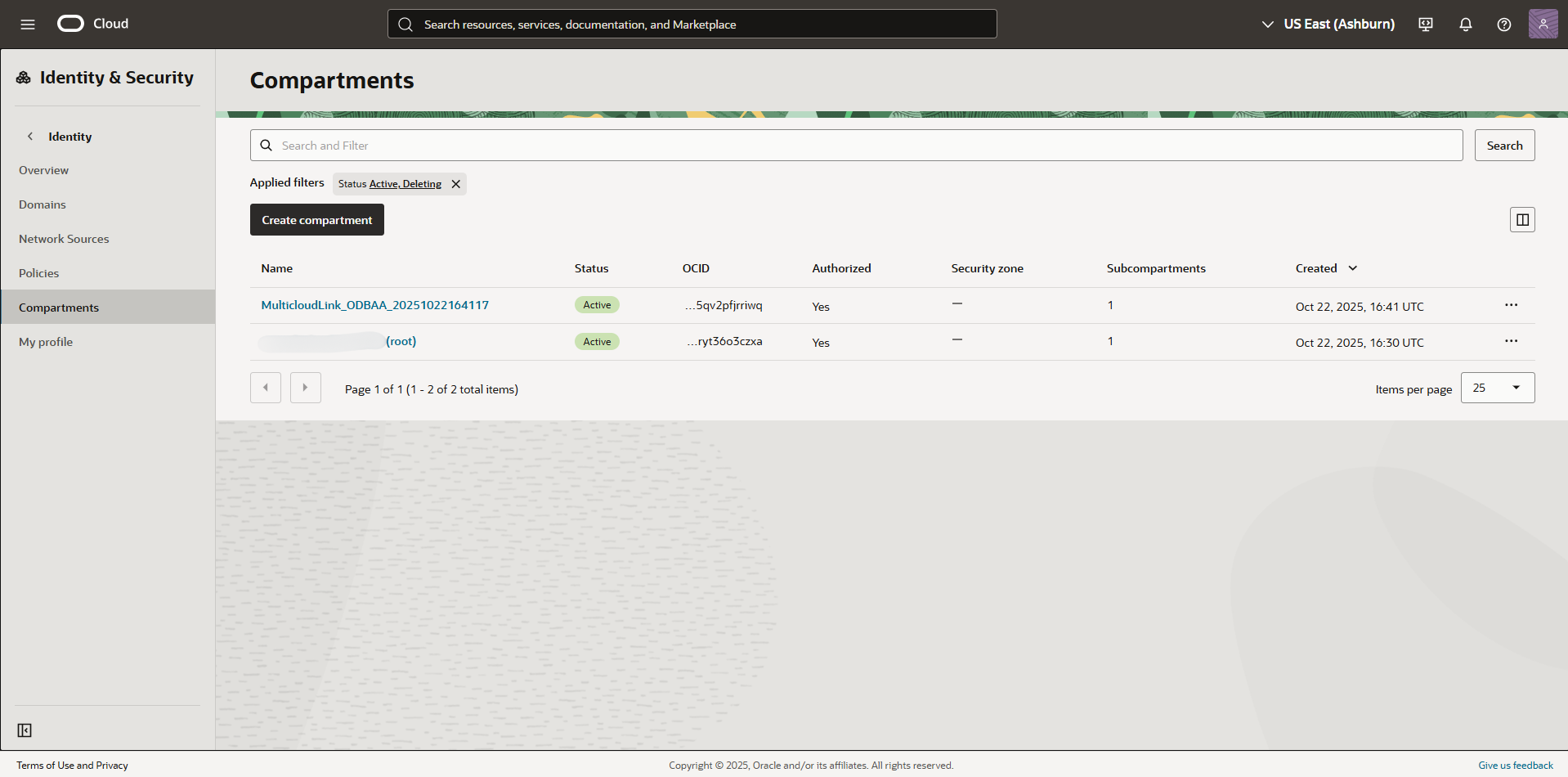Image resolution: width=1568 pixels, height=777 pixels.
Task: Open Policies in the Identity sidebar
Action: tap(38, 272)
